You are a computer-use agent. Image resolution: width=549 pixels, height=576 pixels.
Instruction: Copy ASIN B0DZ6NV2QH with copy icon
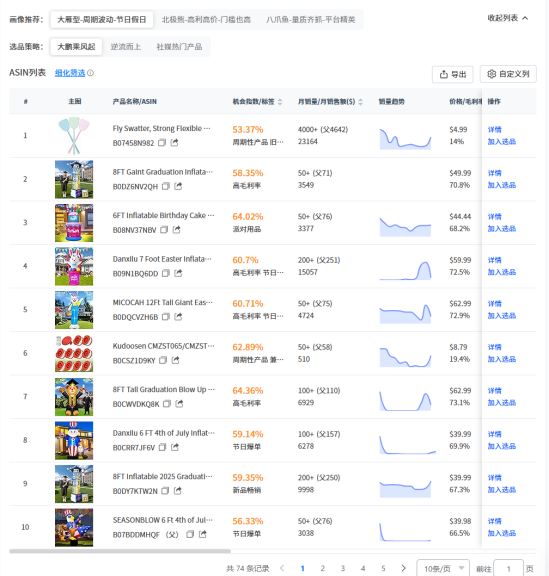tap(166, 186)
